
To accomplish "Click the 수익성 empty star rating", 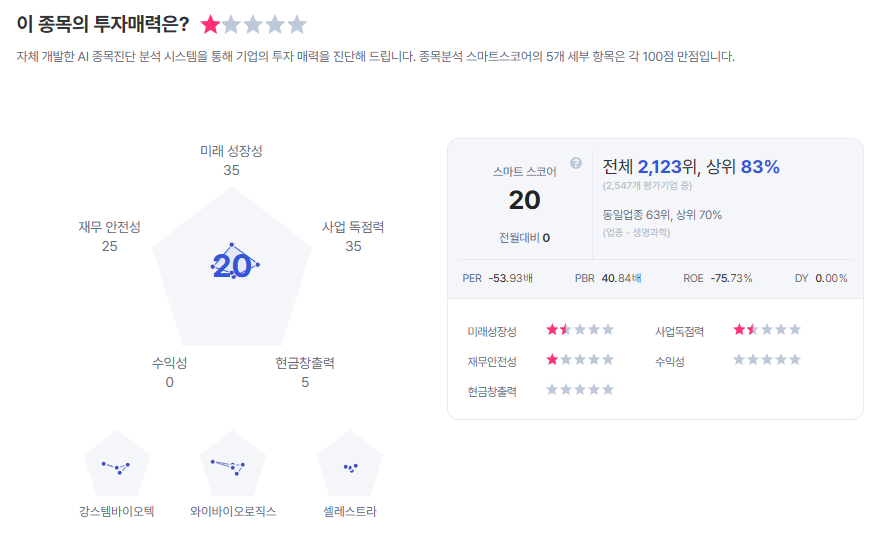I will point(767,360).
